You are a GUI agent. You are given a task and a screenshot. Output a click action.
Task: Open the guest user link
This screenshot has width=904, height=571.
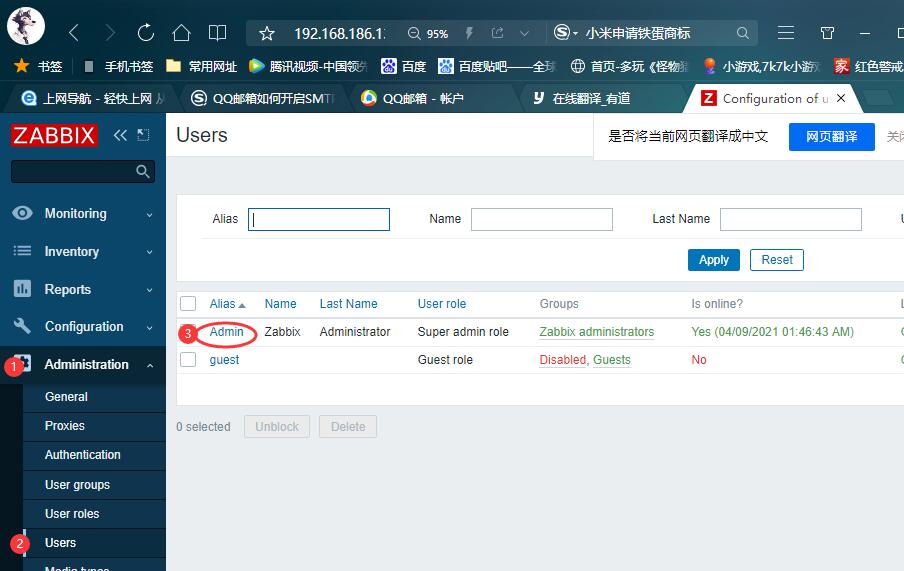pyautogui.click(x=224, y=360)
